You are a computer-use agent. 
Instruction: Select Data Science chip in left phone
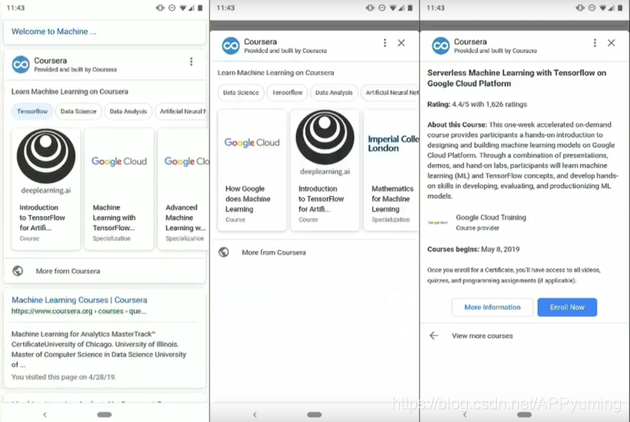coord(78,111)
